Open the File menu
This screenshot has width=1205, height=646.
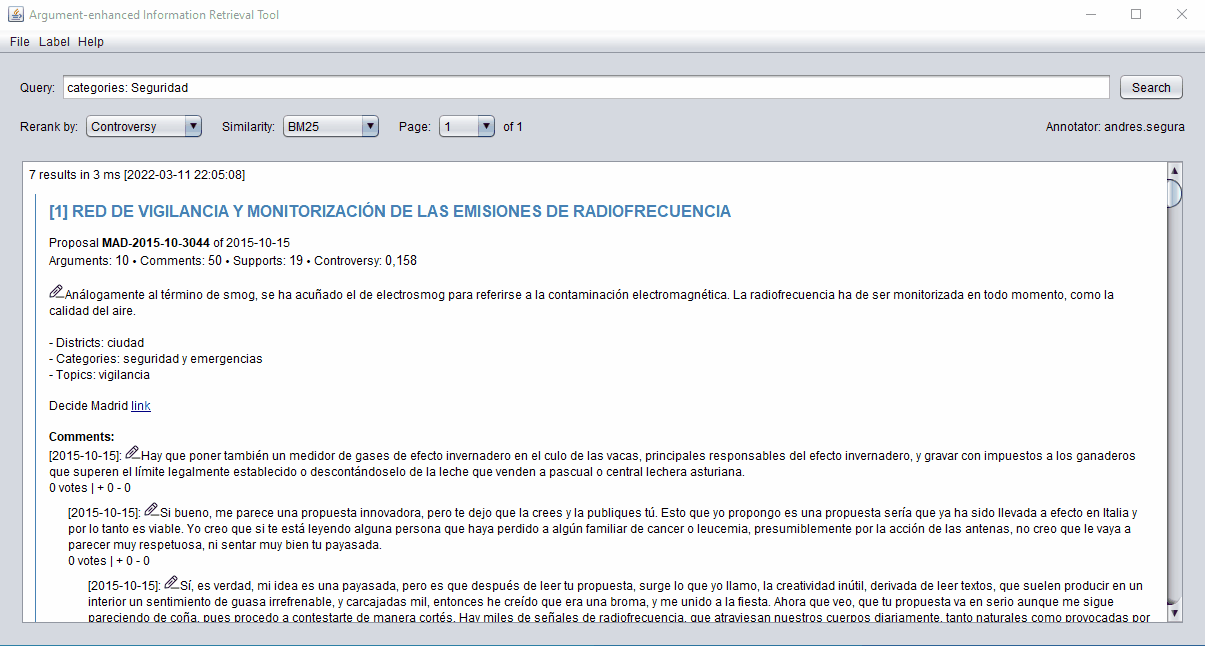pos(20,42)
